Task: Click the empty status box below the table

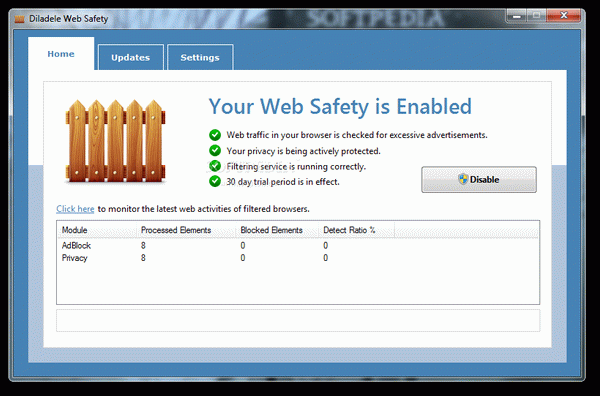Action: point(298,320)
